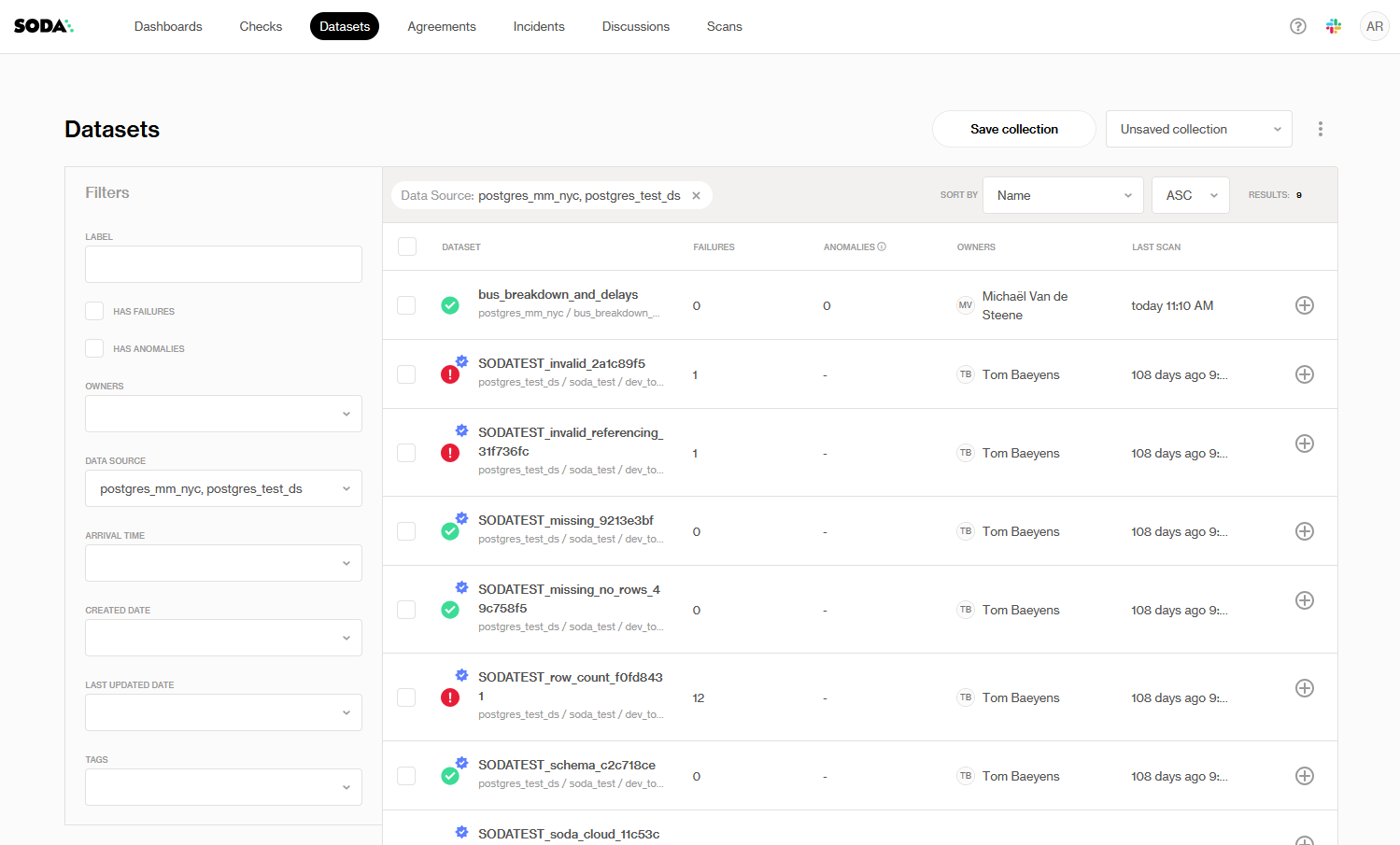Image resolution: width=1400 pixels, height=845 pixels.
Task: Open the SODATEST_missing_9213e3bf dataset link
Action: point(565,520)
